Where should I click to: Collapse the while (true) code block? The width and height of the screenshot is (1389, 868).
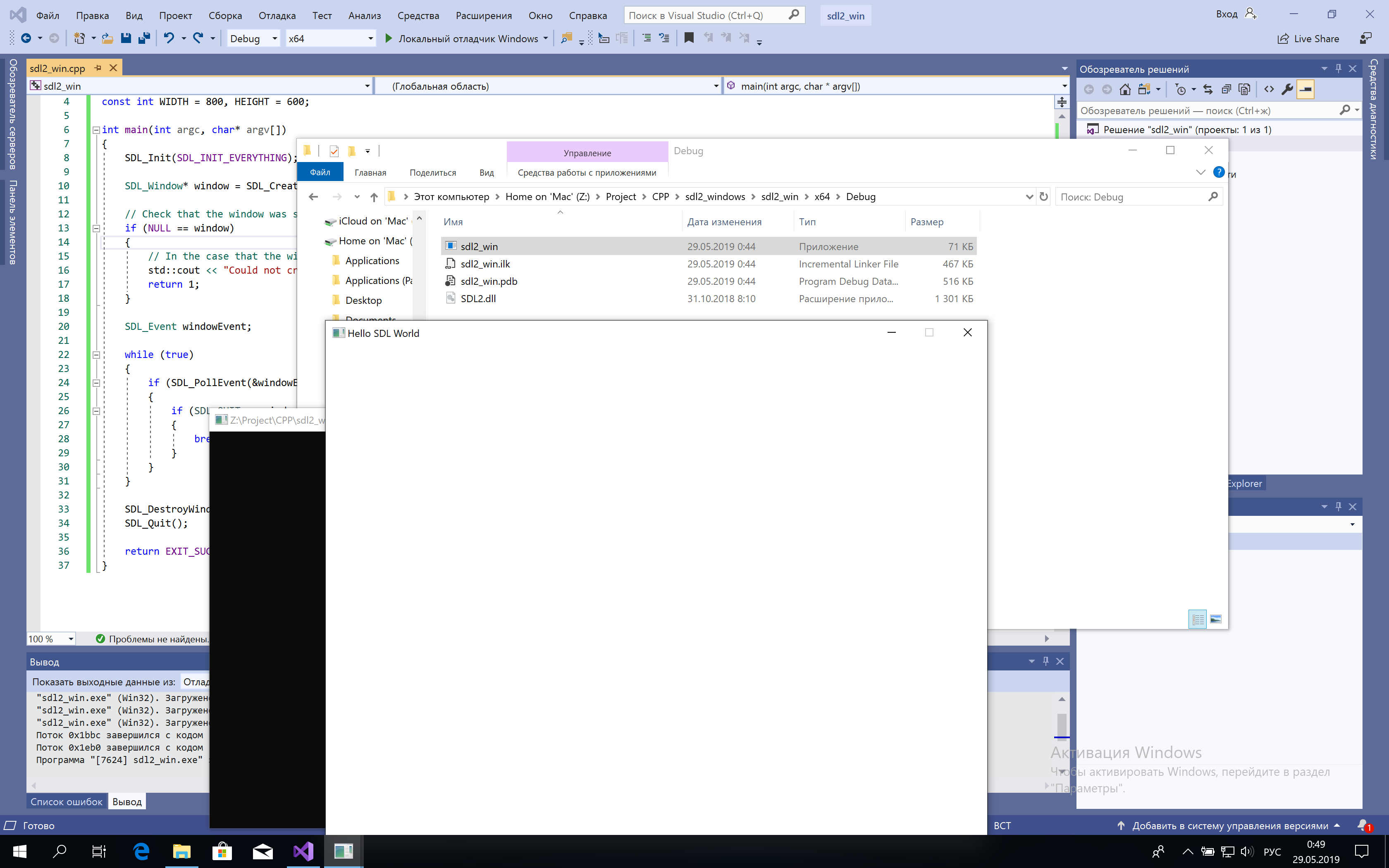[96, 355]
